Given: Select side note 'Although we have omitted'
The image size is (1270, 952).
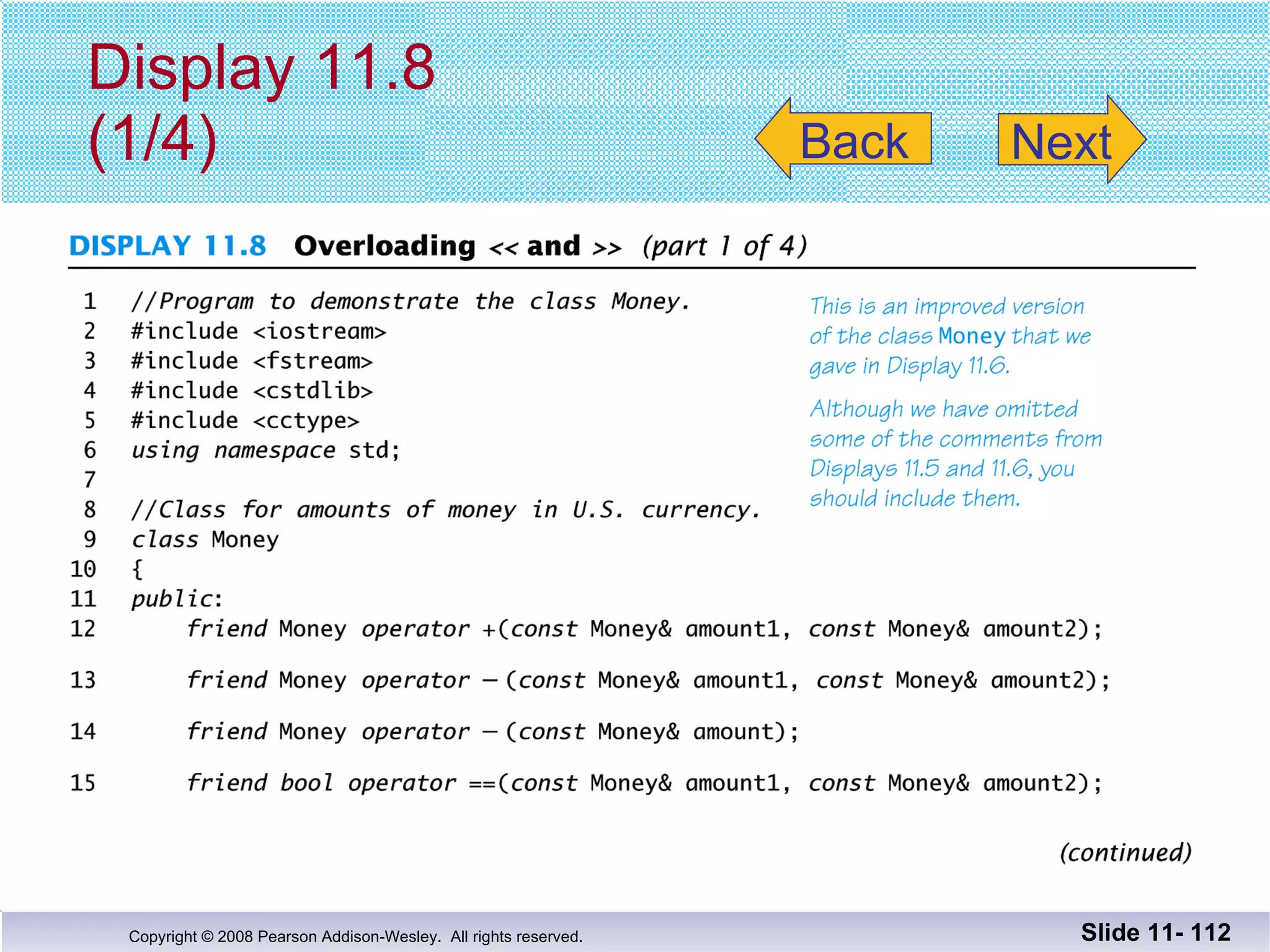Looking at the screenshot, I should (944, 409).
